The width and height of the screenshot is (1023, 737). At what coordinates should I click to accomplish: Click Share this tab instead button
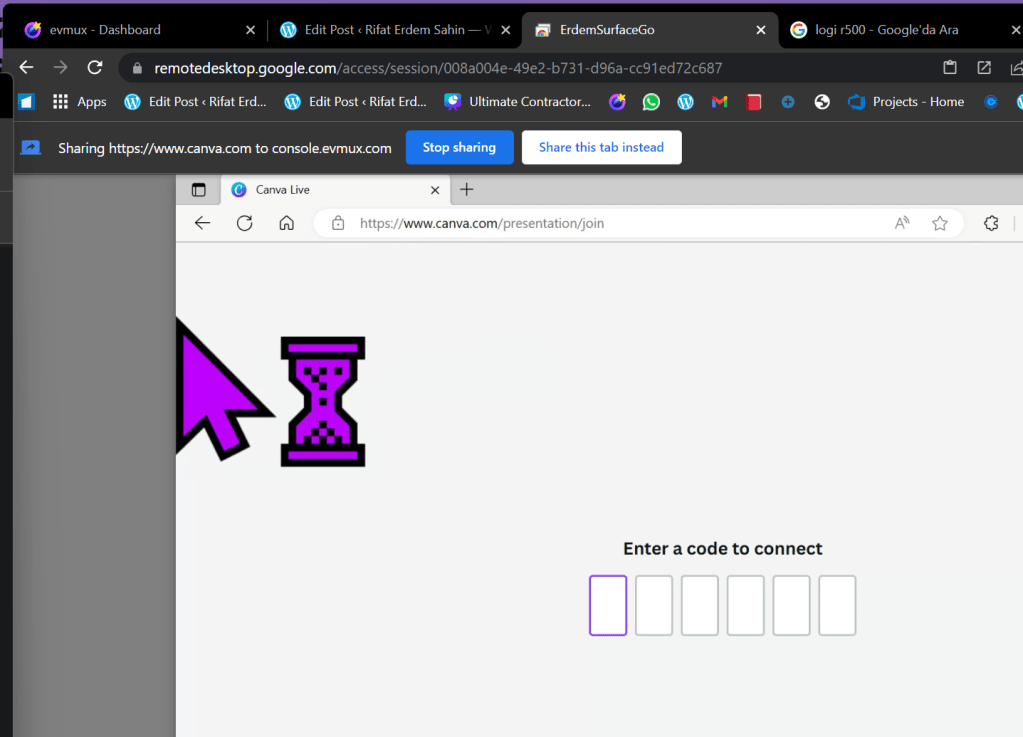(602, 147)
